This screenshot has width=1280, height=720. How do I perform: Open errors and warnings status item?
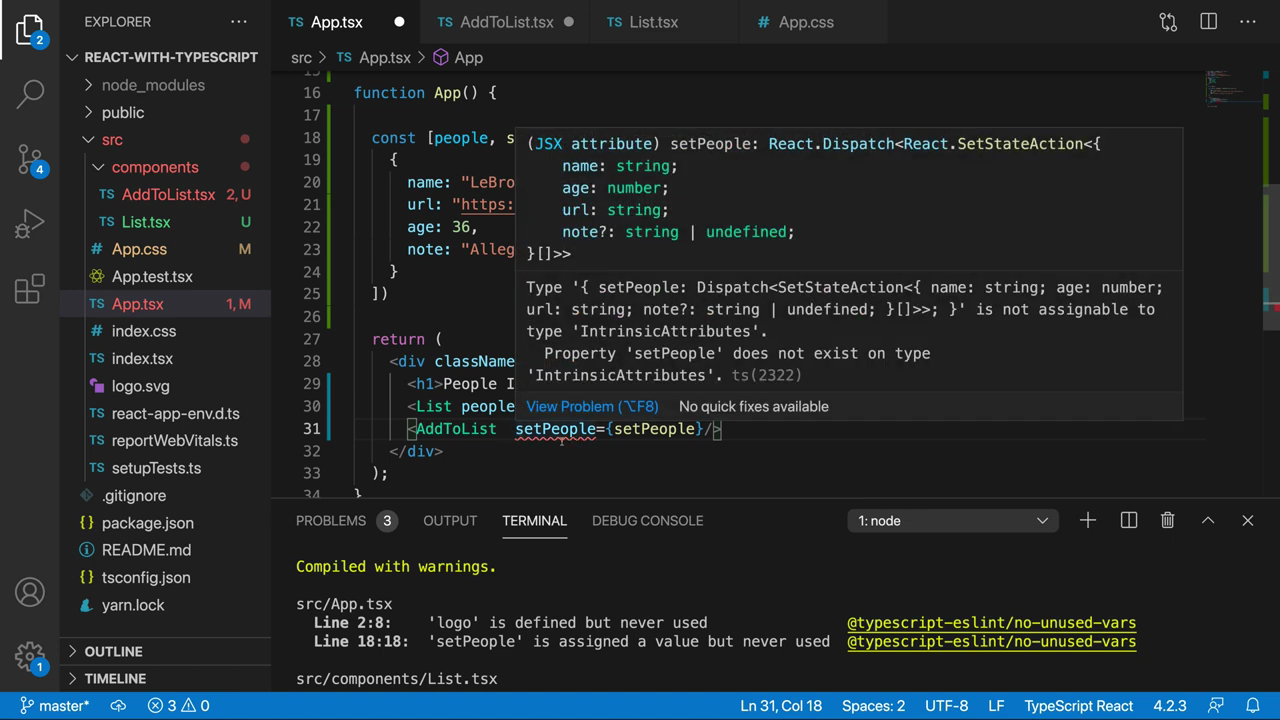click(179, 705)
